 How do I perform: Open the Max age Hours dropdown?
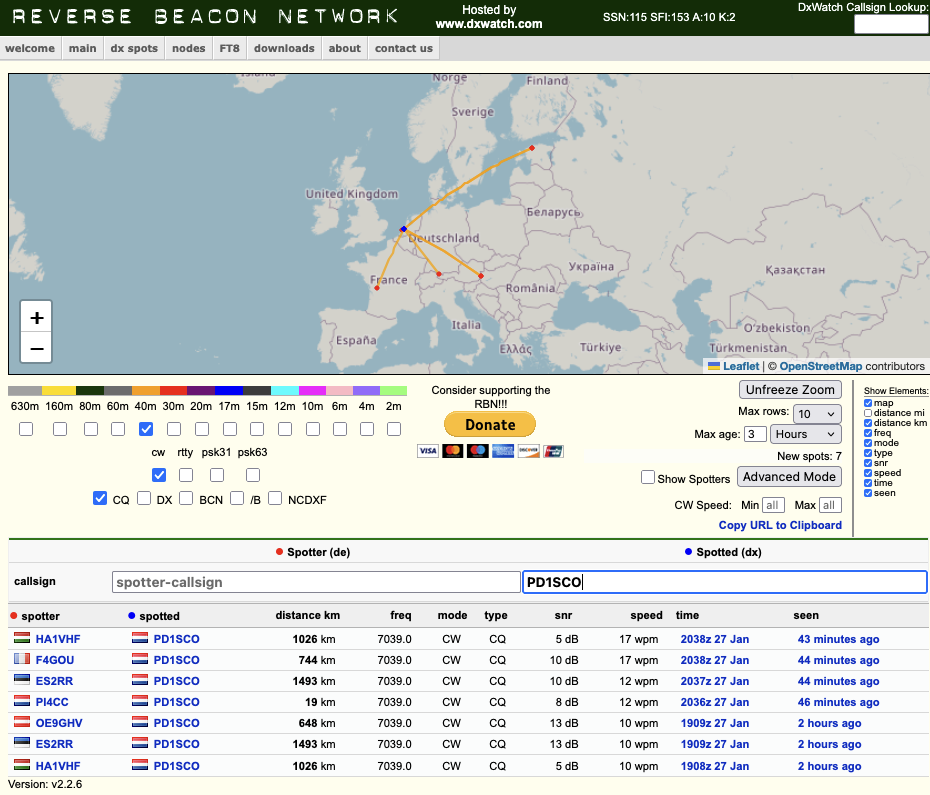pos(805,434)
